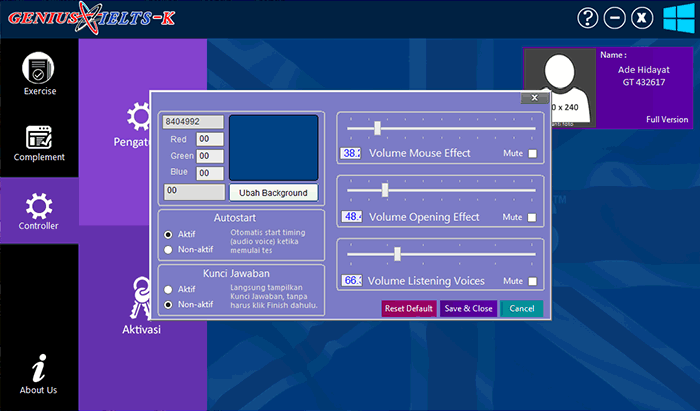Click the Save & Close button
The image size is (700, 411).
click(468, 308)
